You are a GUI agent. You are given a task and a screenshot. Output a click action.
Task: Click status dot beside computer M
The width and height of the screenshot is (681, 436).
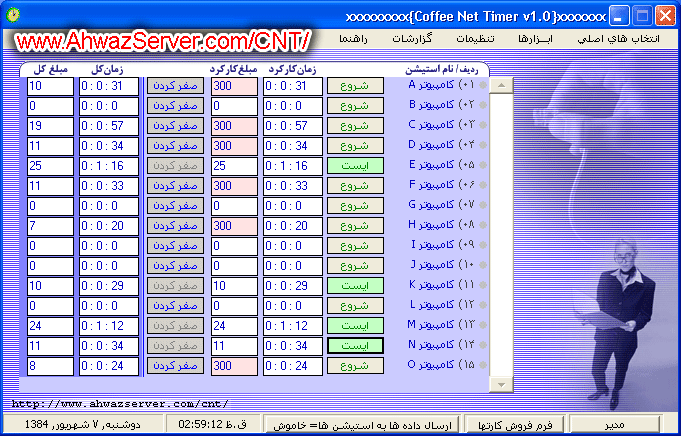(483, 325)
